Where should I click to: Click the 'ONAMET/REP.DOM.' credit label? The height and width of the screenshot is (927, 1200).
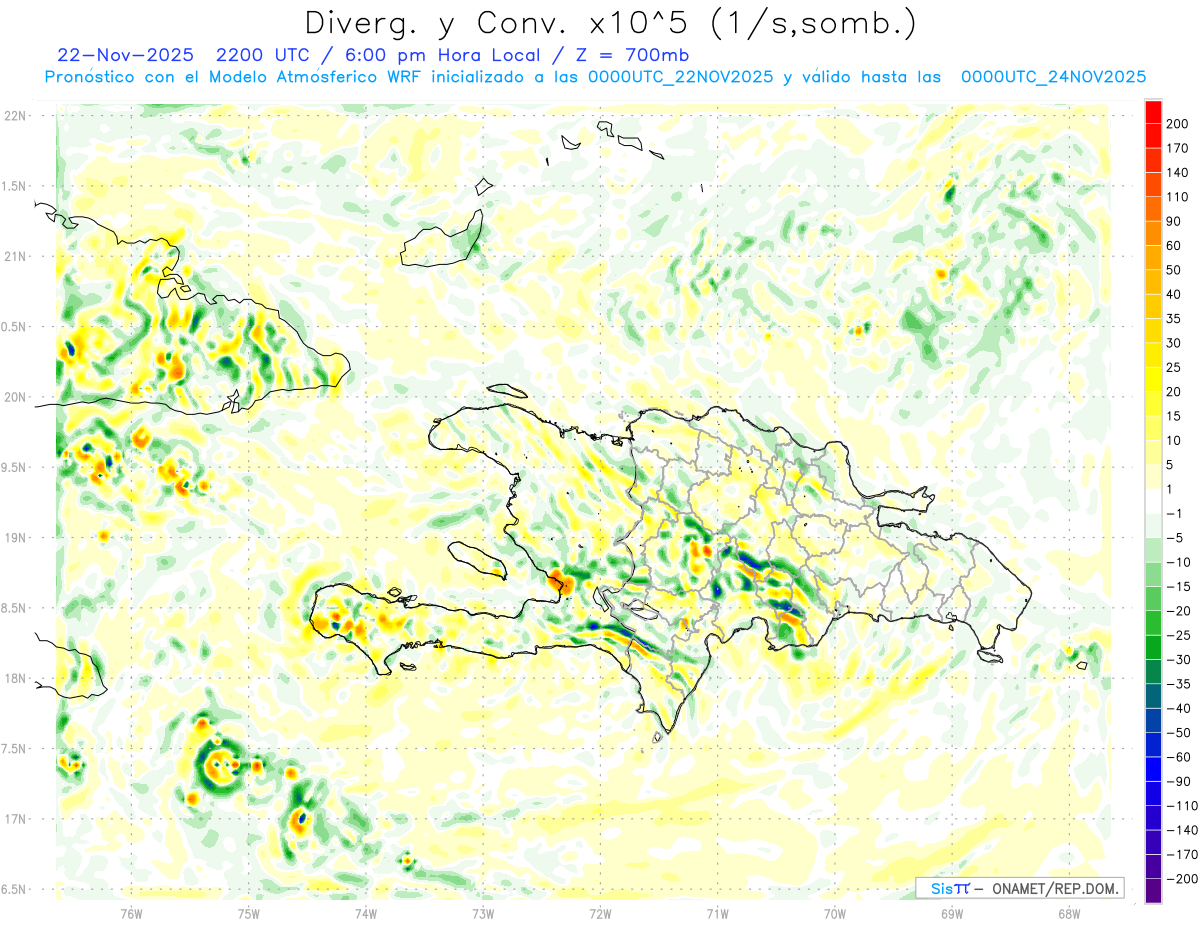(1054, 888)
